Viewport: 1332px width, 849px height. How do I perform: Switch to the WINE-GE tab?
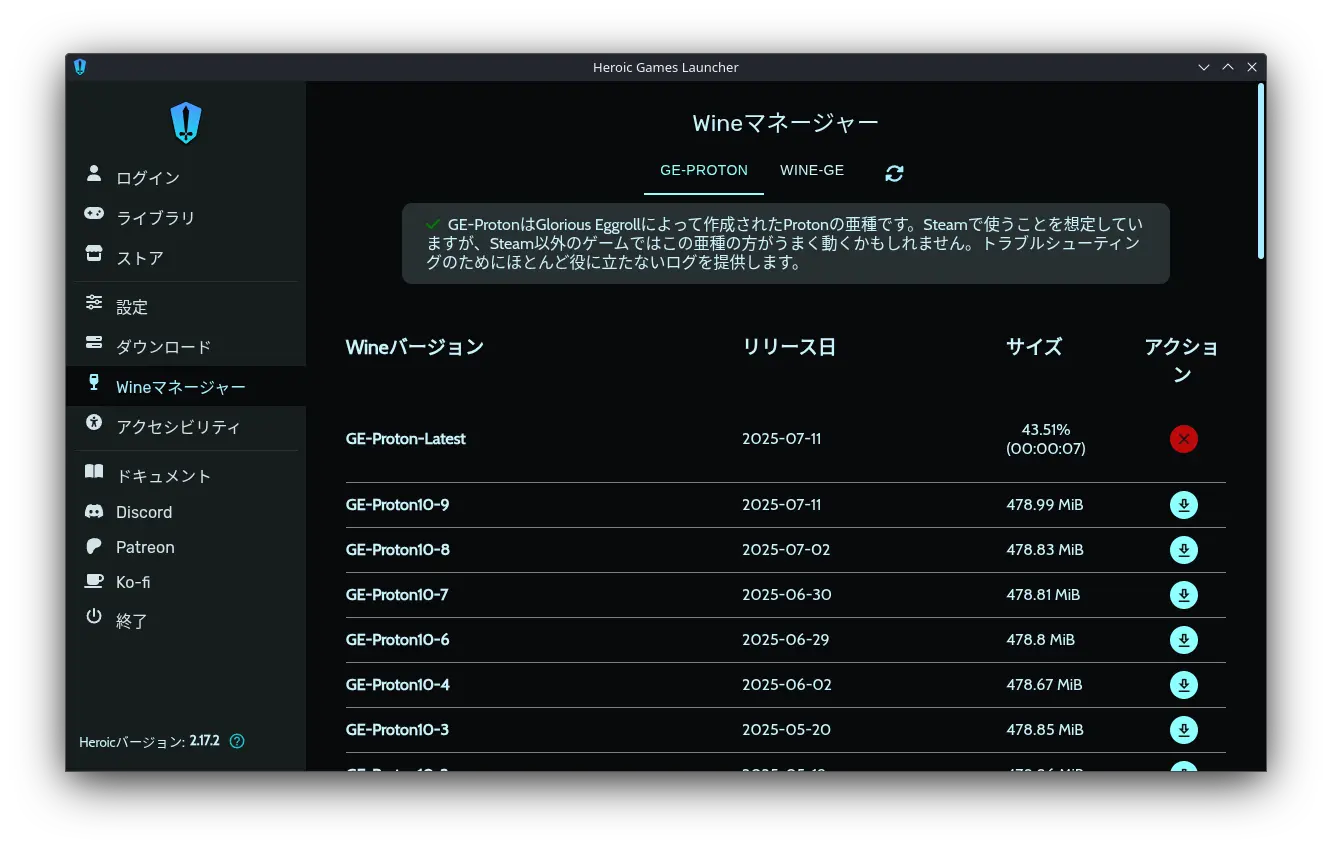pos(812,171)
